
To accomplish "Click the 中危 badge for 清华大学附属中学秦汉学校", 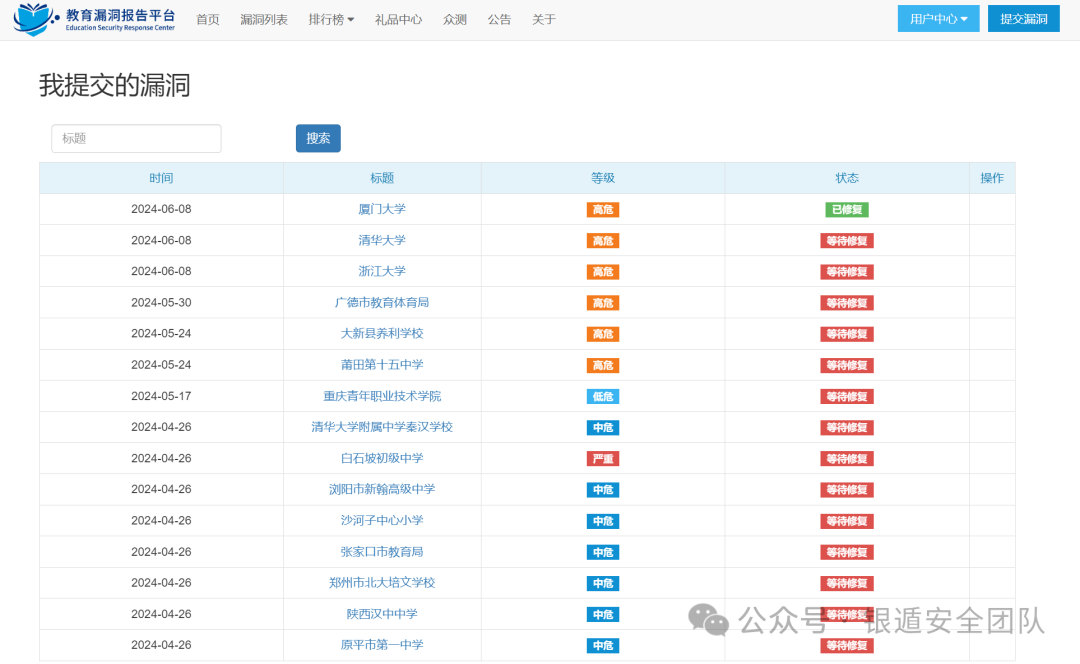I will 603,428.
